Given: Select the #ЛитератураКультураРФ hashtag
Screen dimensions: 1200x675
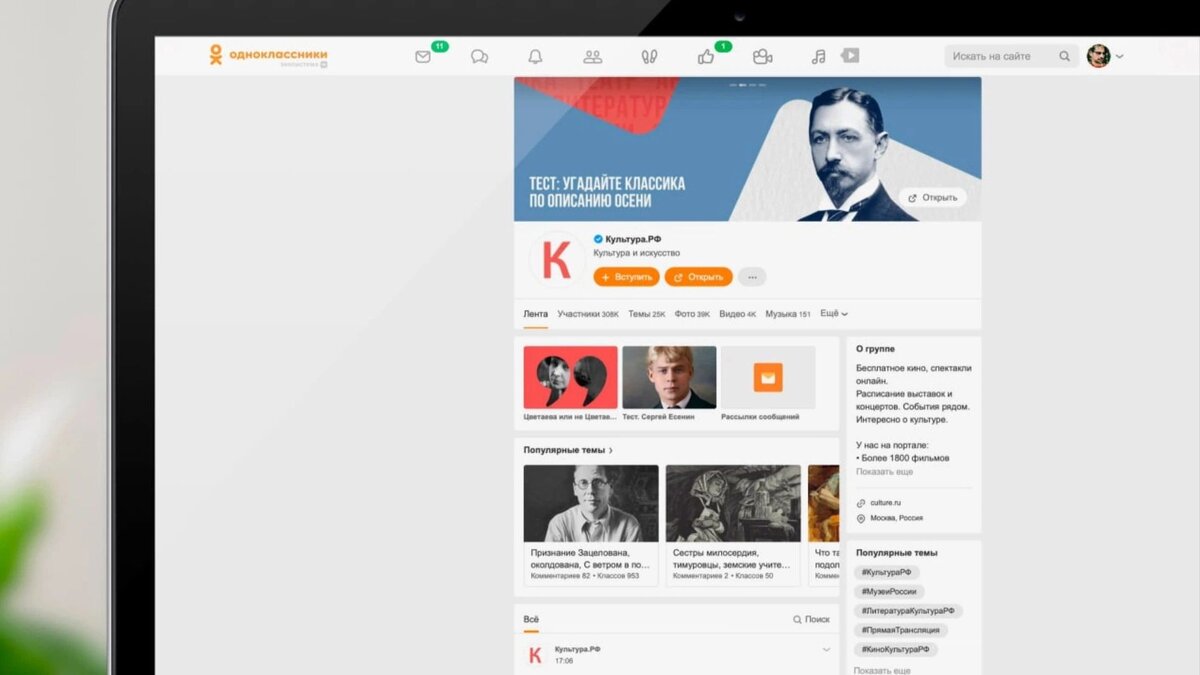Looking at the screenshot, I should coord(909,610).
